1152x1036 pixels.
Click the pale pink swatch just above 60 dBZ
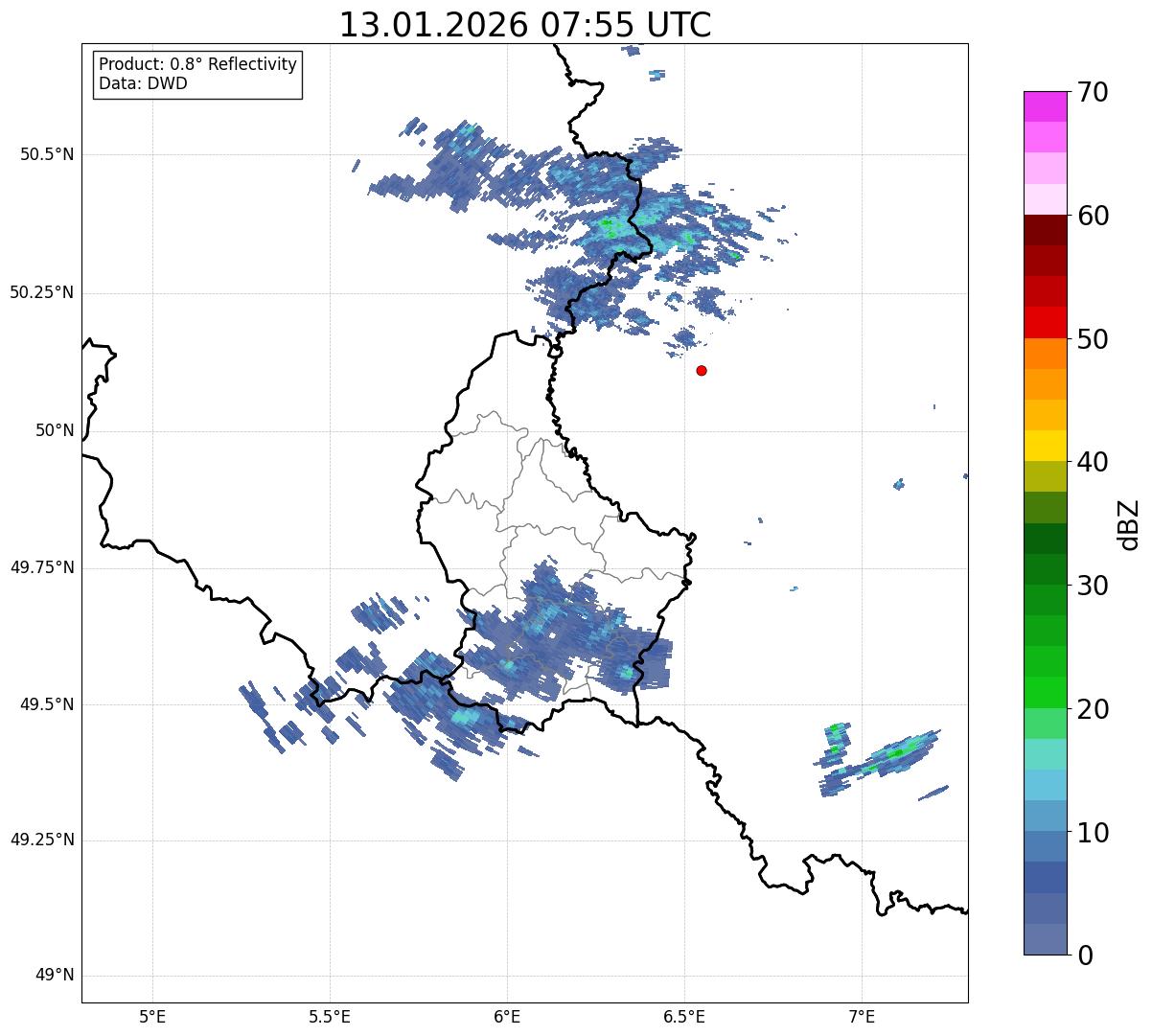click(1045, 199)
